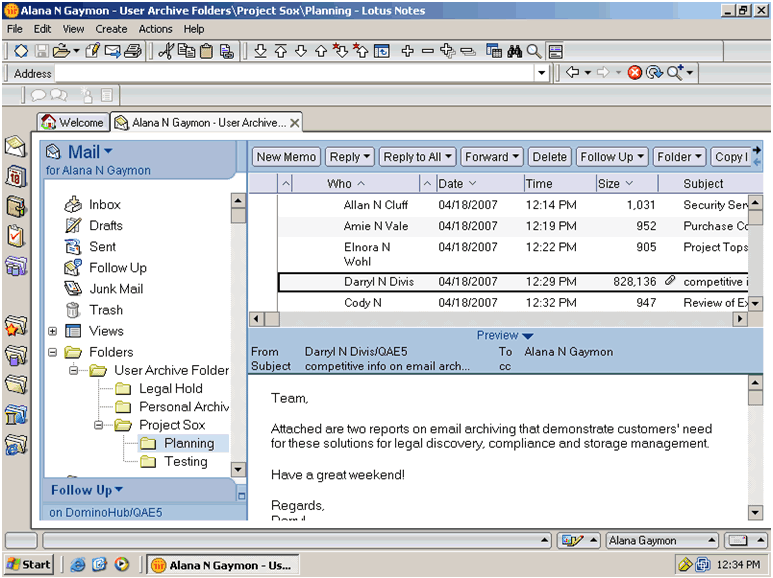Open the Reply to All dropdown button
Viewport: 773px width, 578px height.
(417, 157)
